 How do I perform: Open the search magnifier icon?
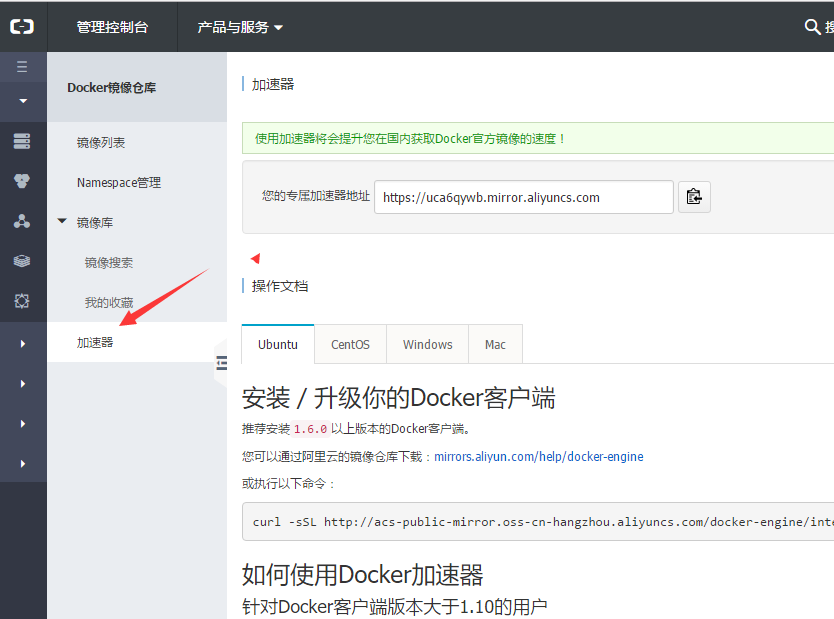point(812,27)
